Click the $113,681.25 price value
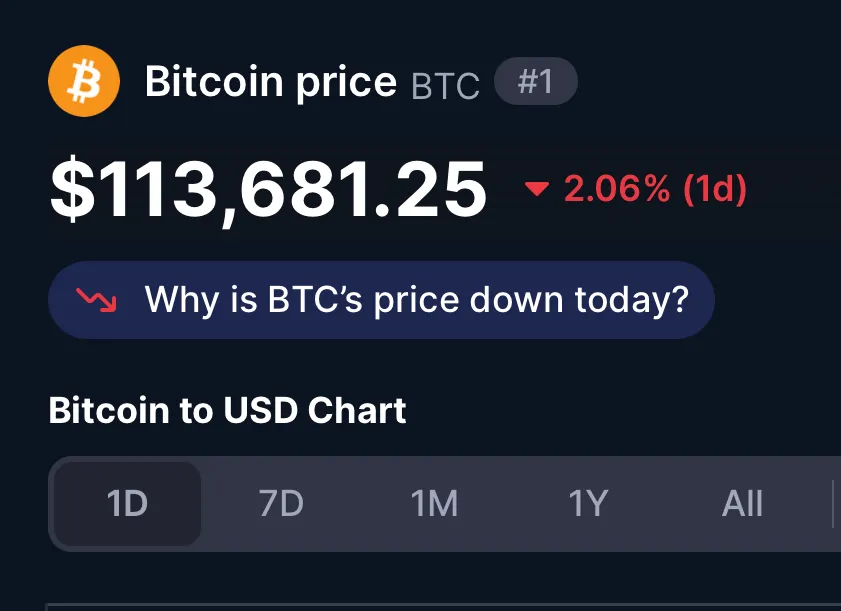841x611 pixels. click(268, 190)
